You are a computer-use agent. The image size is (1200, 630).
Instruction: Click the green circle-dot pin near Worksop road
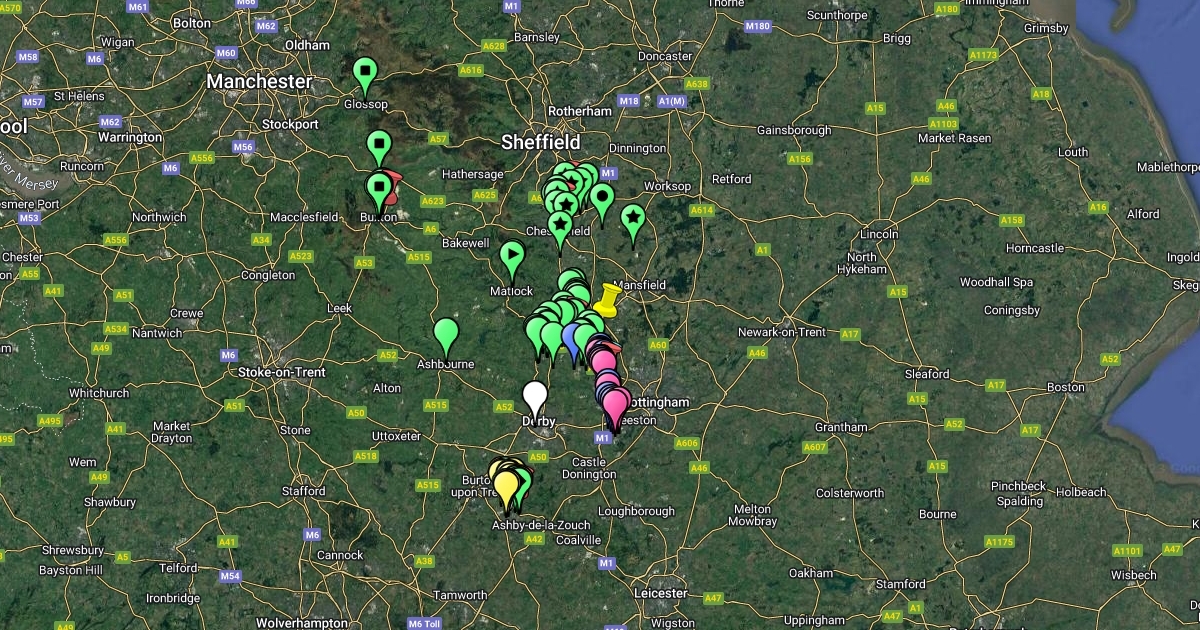[601, 199]
